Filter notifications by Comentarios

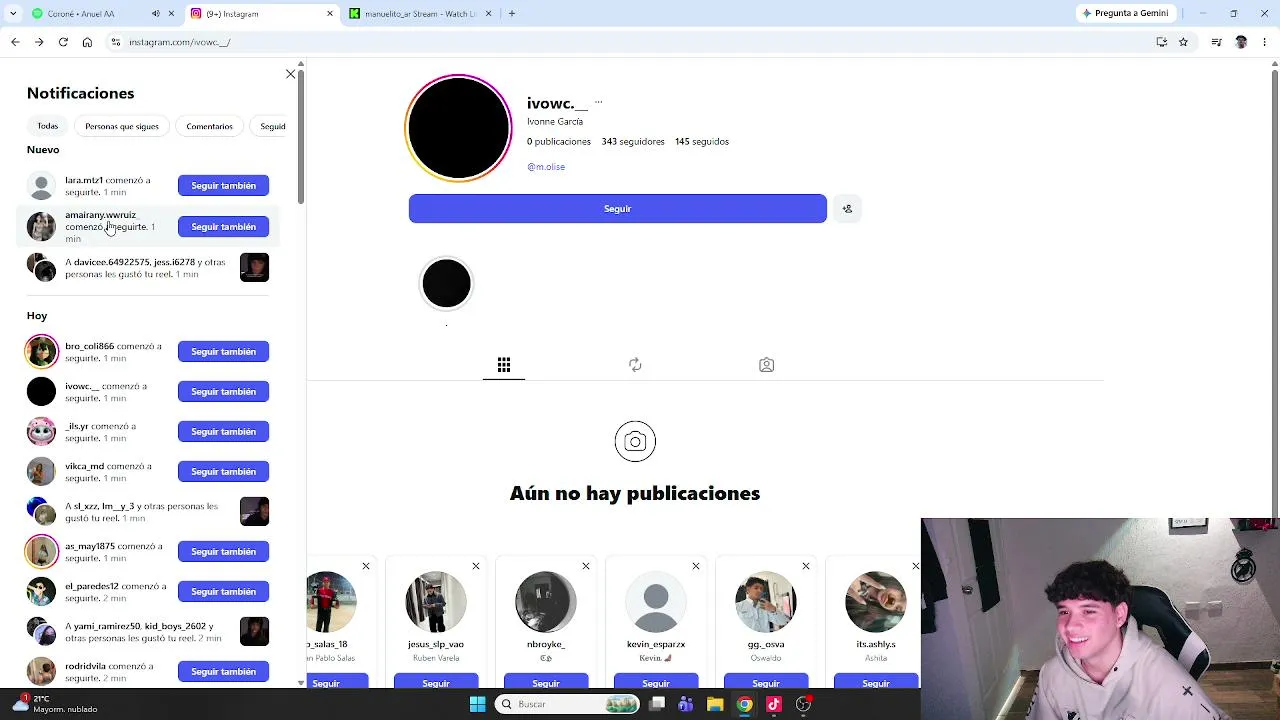(x=210, y=126)
